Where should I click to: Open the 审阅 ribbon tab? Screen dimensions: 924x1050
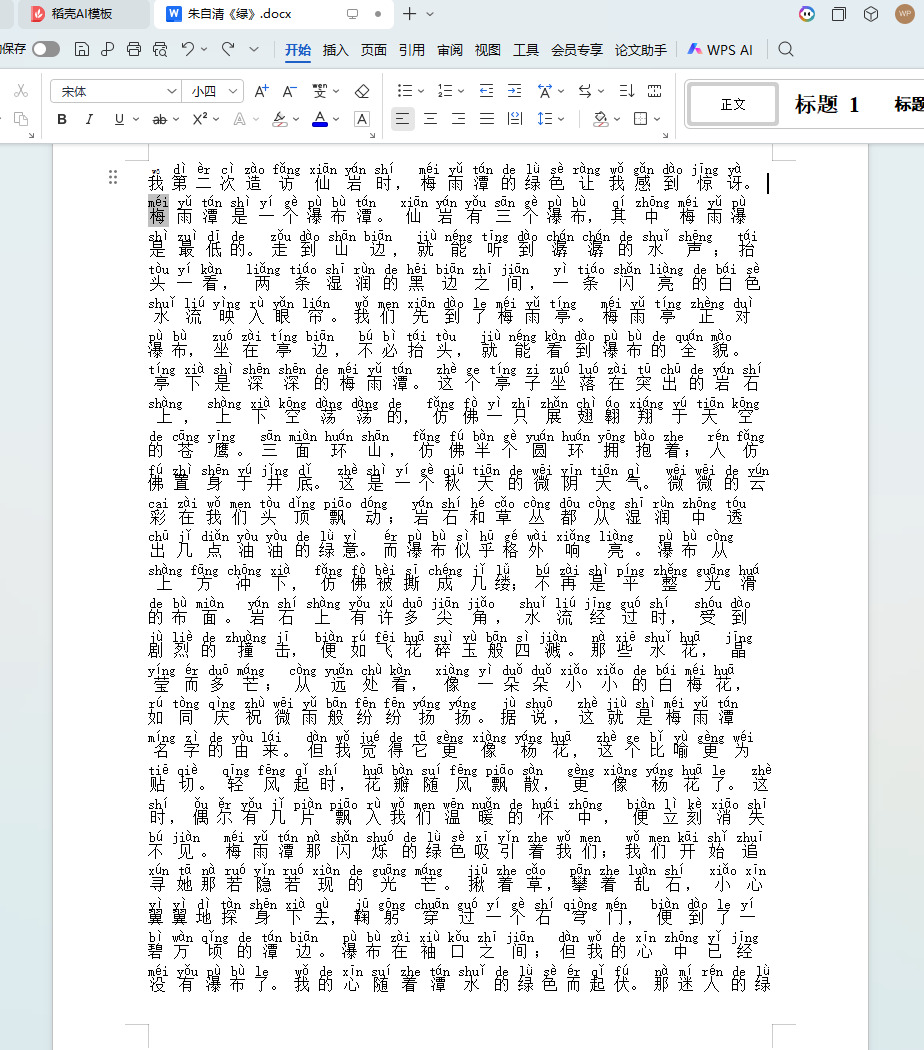[450, 50]
